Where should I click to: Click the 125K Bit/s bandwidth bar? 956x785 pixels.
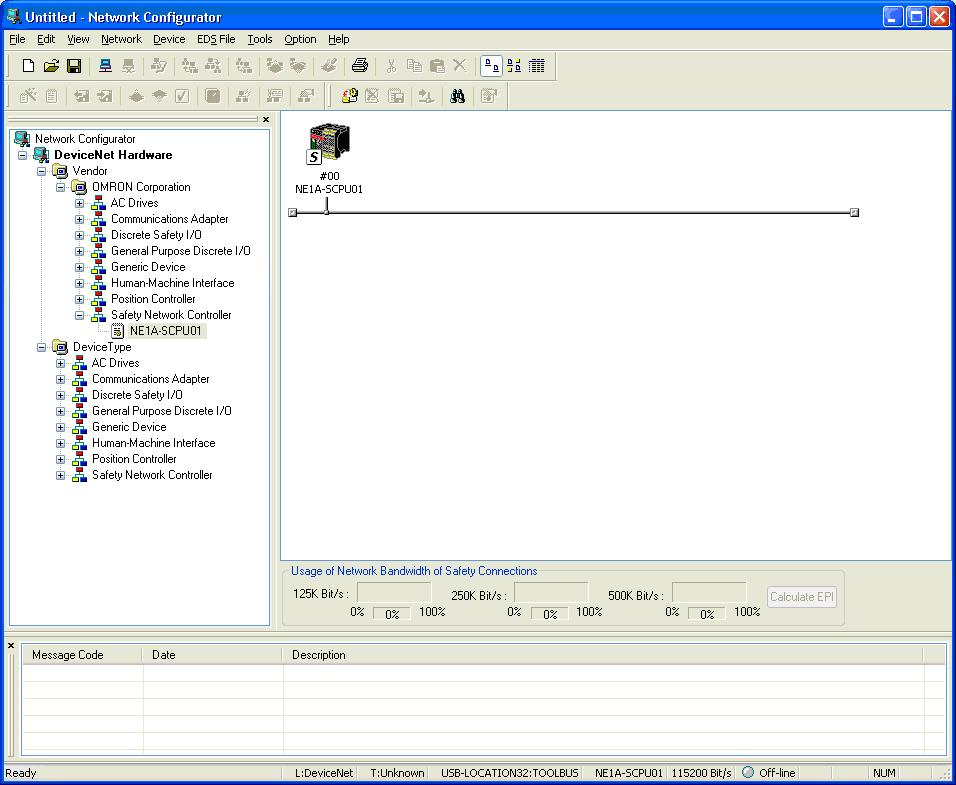click(394, 593)
